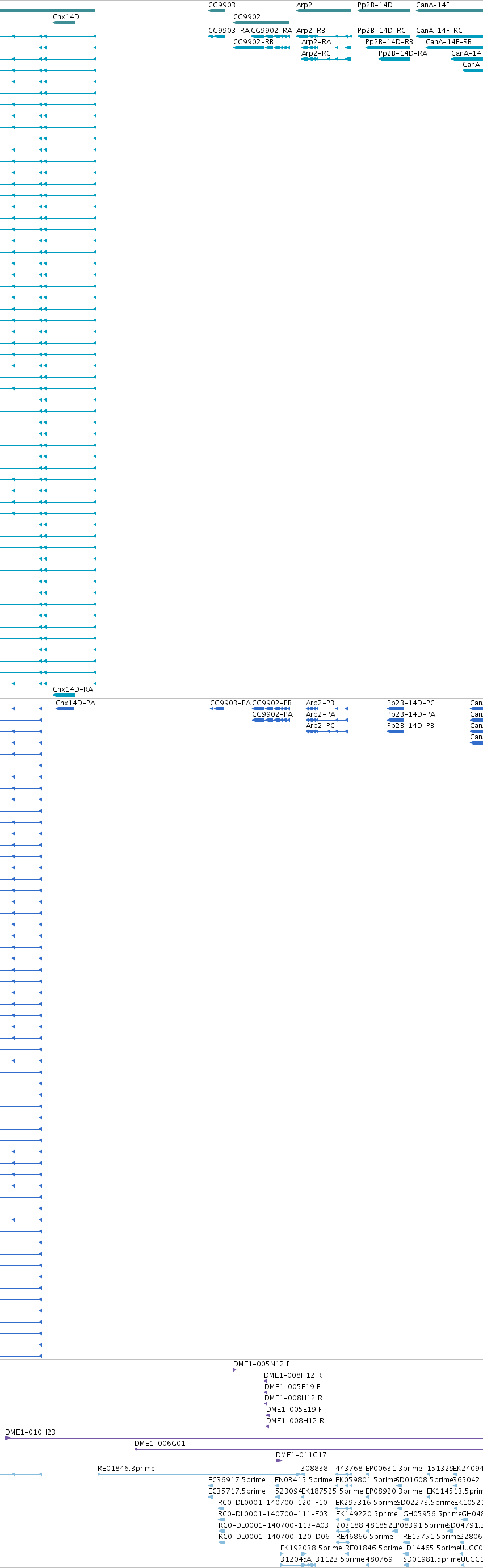The image size is (483, 1568).
Task: Click the EN03415.5prime EST label
Action: click(x=304, y=1480)
